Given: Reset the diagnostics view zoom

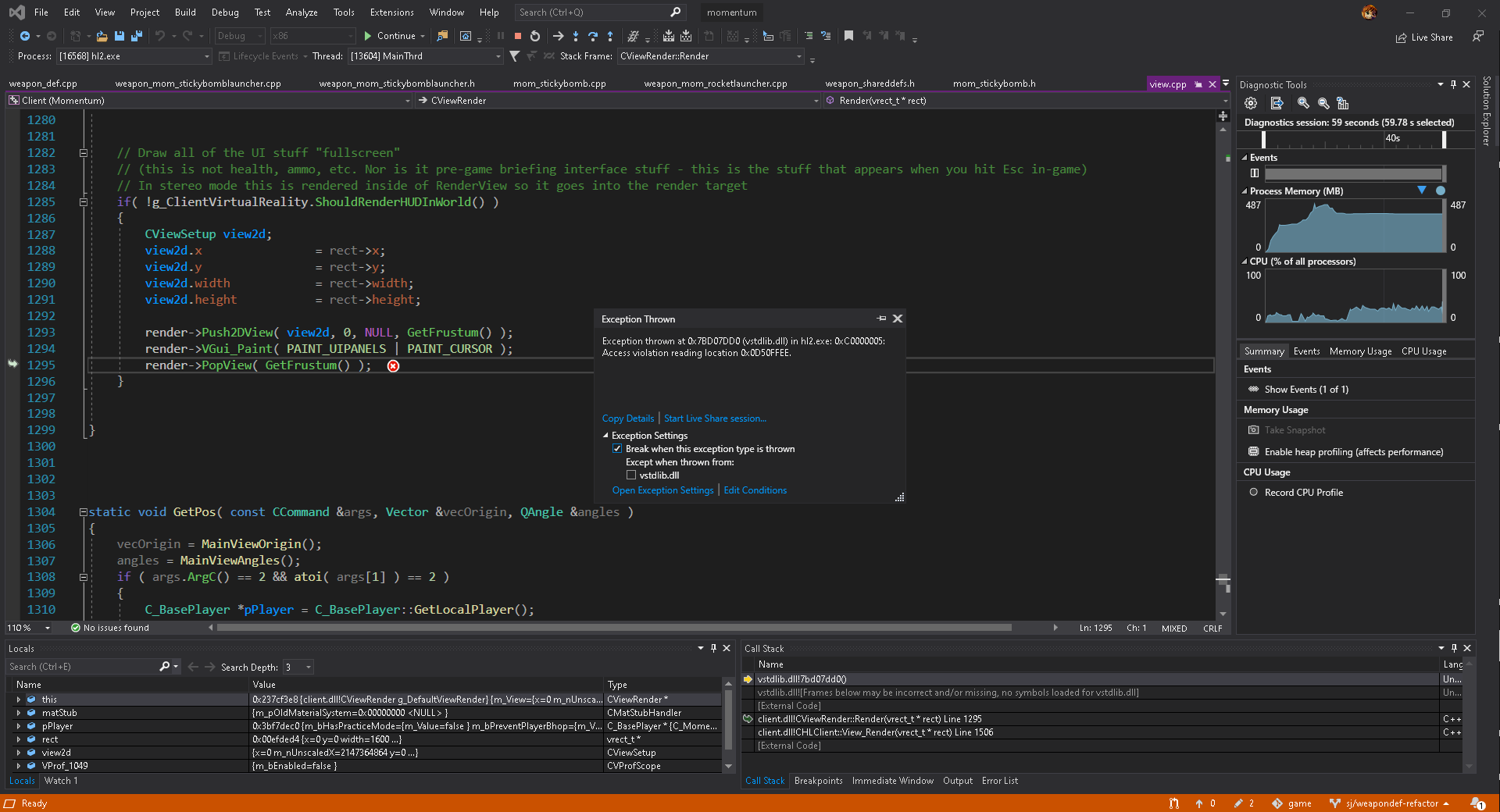Looking at the screenshot, I should [1343, 103].
